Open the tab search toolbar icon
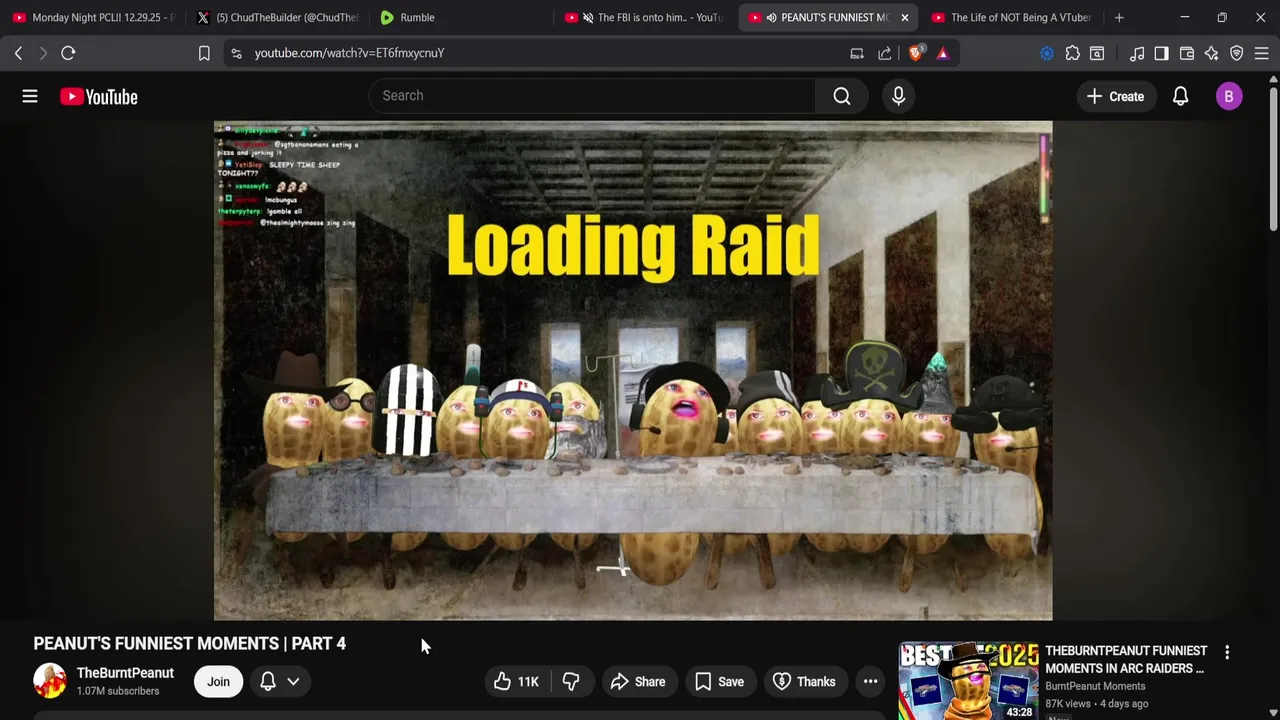Image resolution: width=1280 pixels, height=720 pixels. pyautogui.click(x=1097, y=53)
